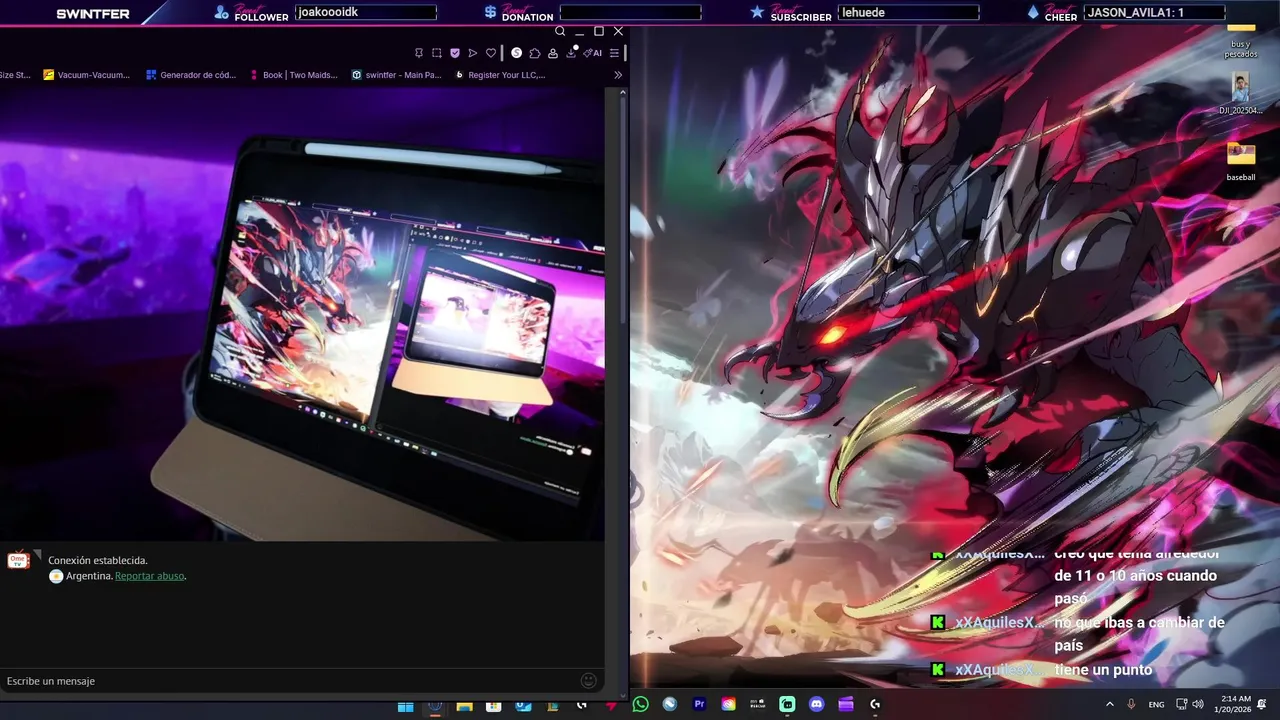Click the 'Conexión establecida.' status text
1280x720 pixels.
click(x=98, y=561)
